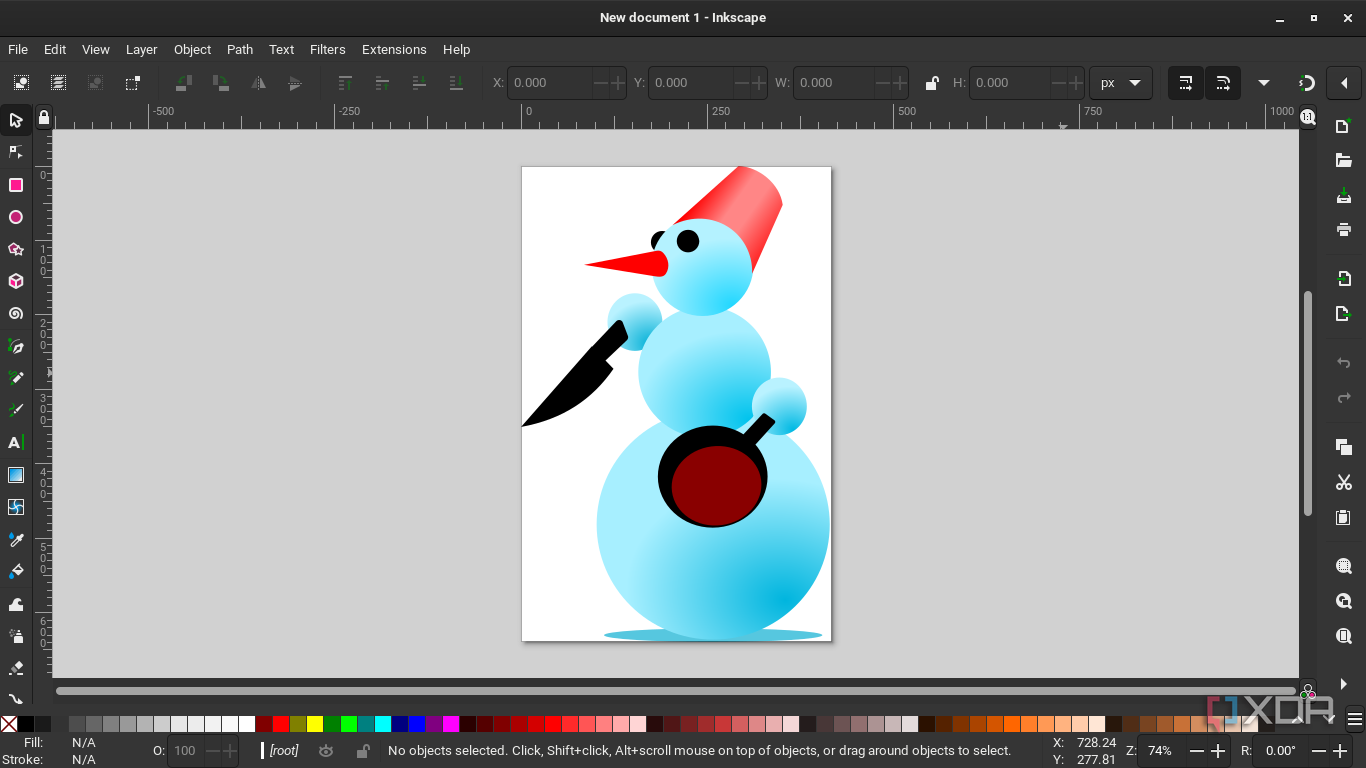Expand more commands arrow on right bar

[x=1344, y=684]
